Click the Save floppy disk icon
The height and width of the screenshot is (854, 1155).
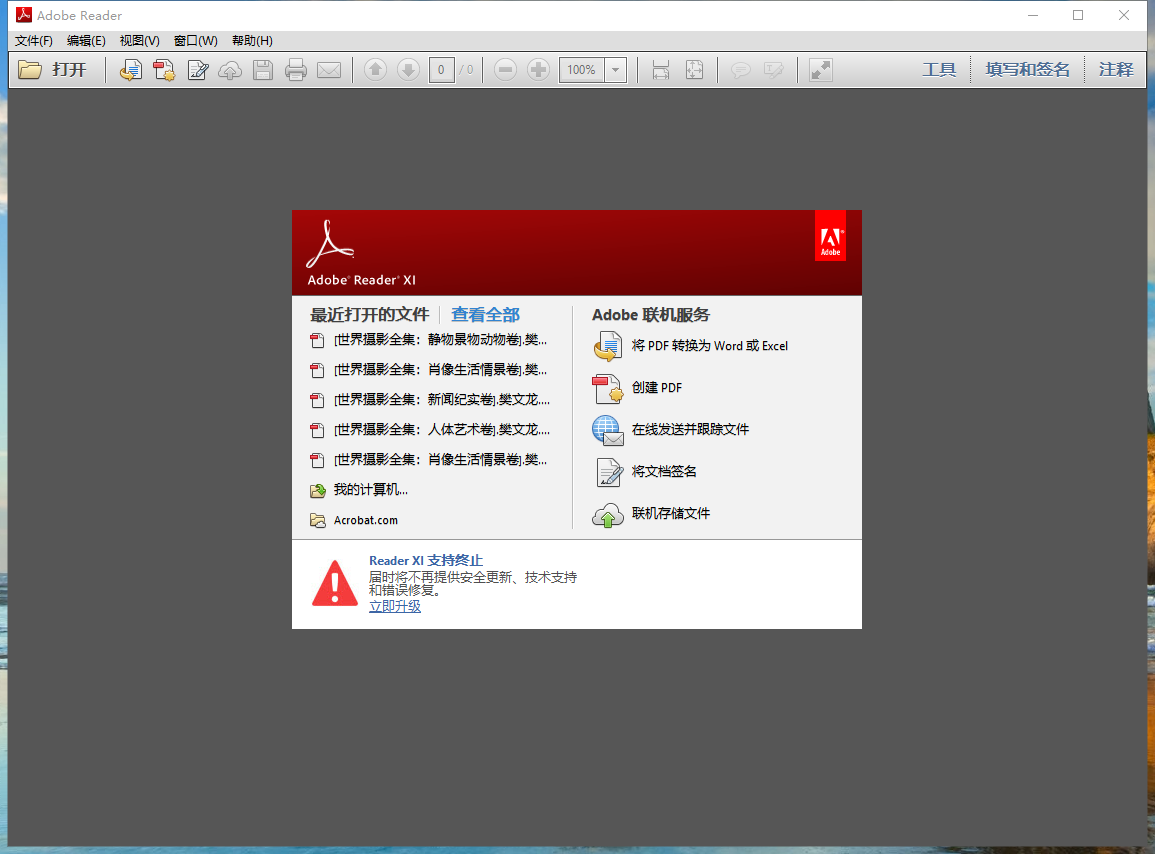263,70
